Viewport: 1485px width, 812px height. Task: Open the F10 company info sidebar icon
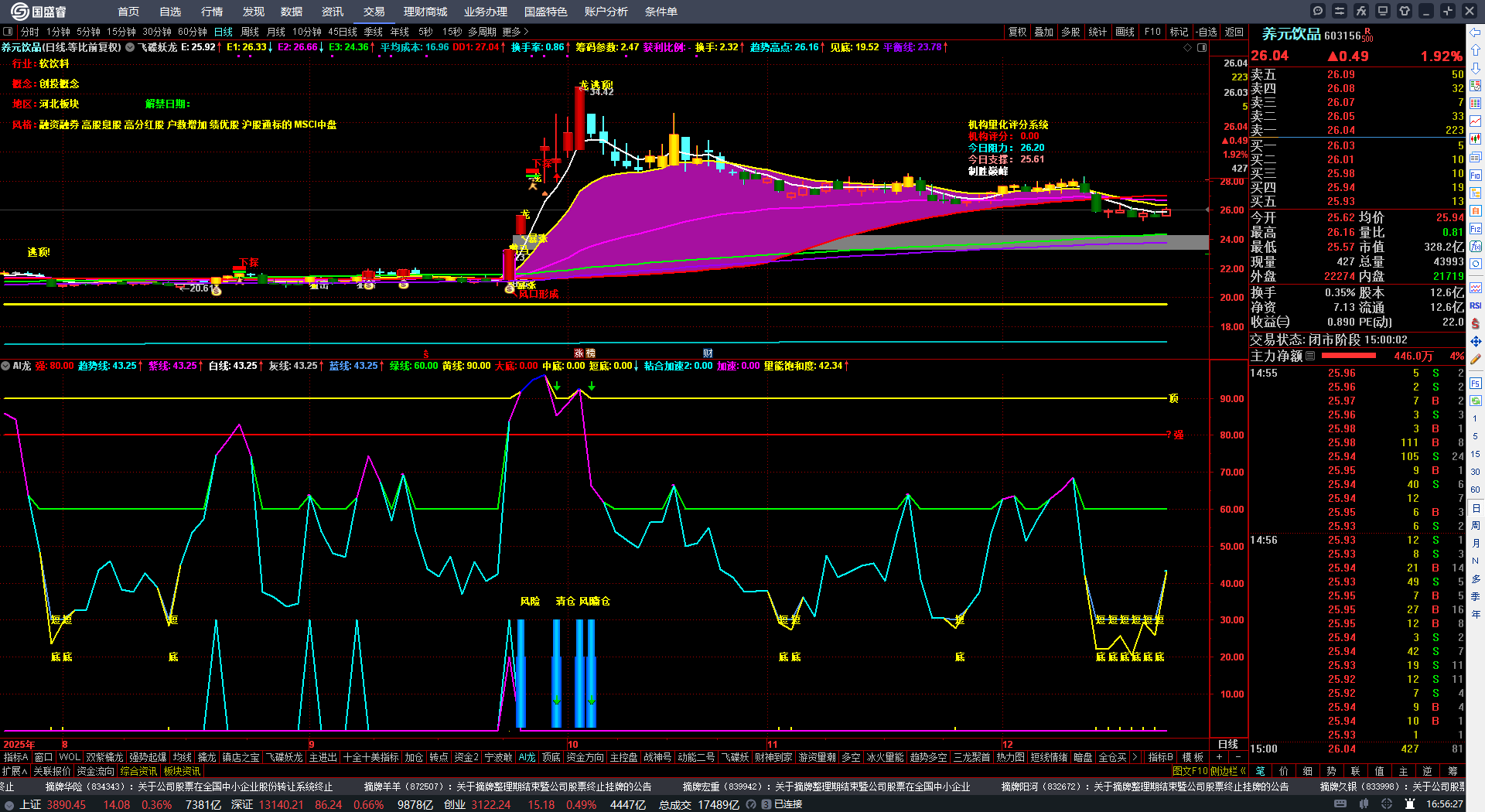coord(1476,175)
